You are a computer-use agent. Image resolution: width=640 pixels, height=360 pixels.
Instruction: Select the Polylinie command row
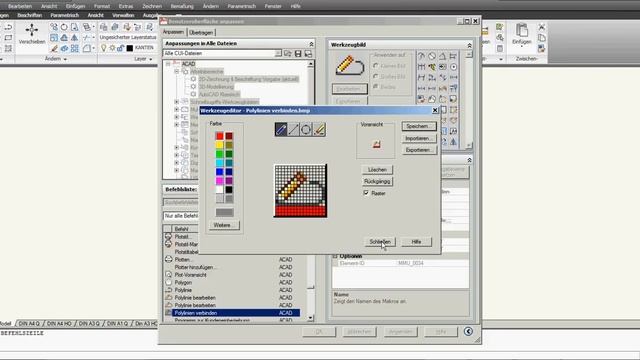click(232, 290)
